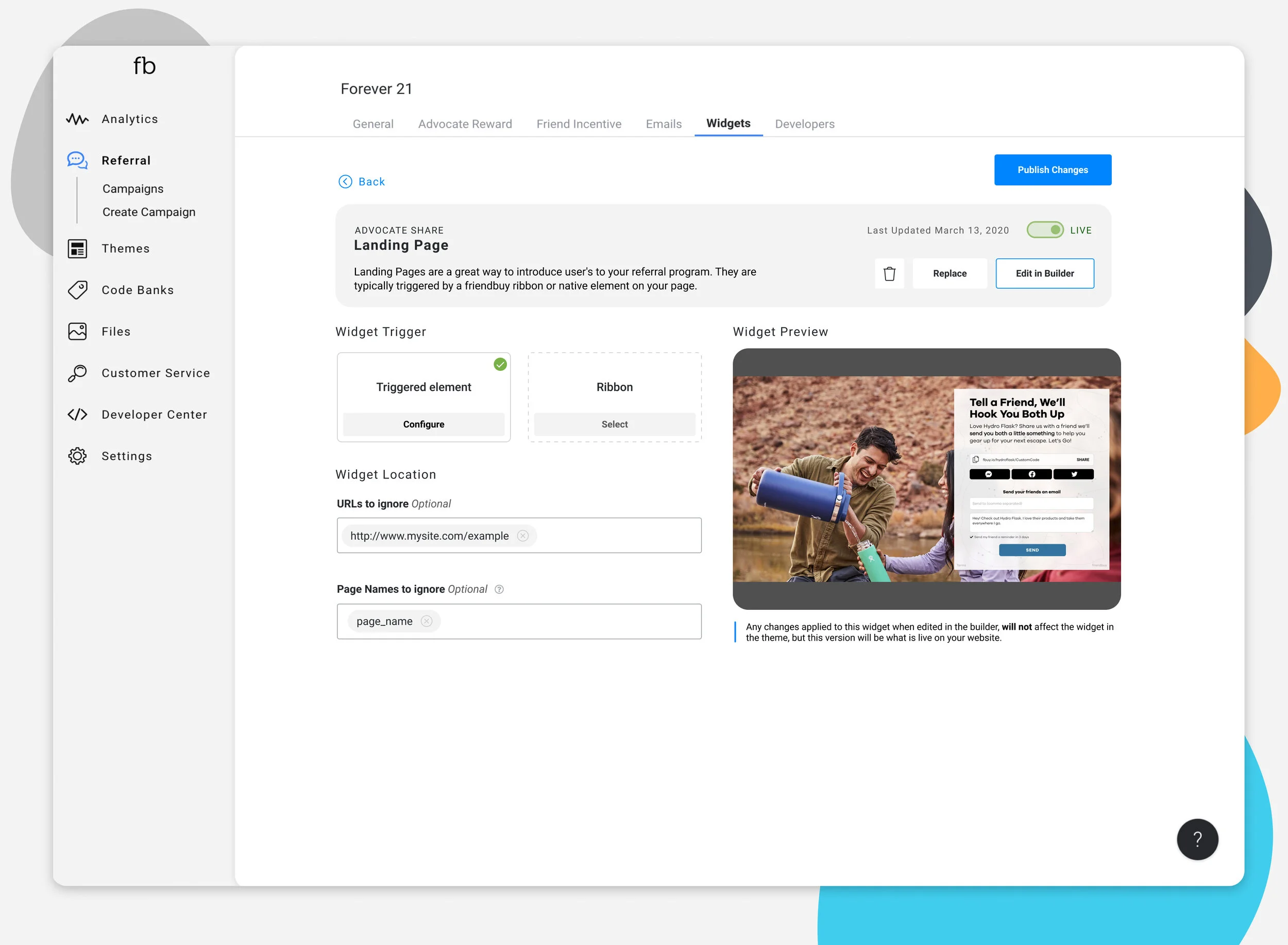Viewport: 1288px width, 945px height.
Task: Select the Triggered element card
Action: point(423,387)
